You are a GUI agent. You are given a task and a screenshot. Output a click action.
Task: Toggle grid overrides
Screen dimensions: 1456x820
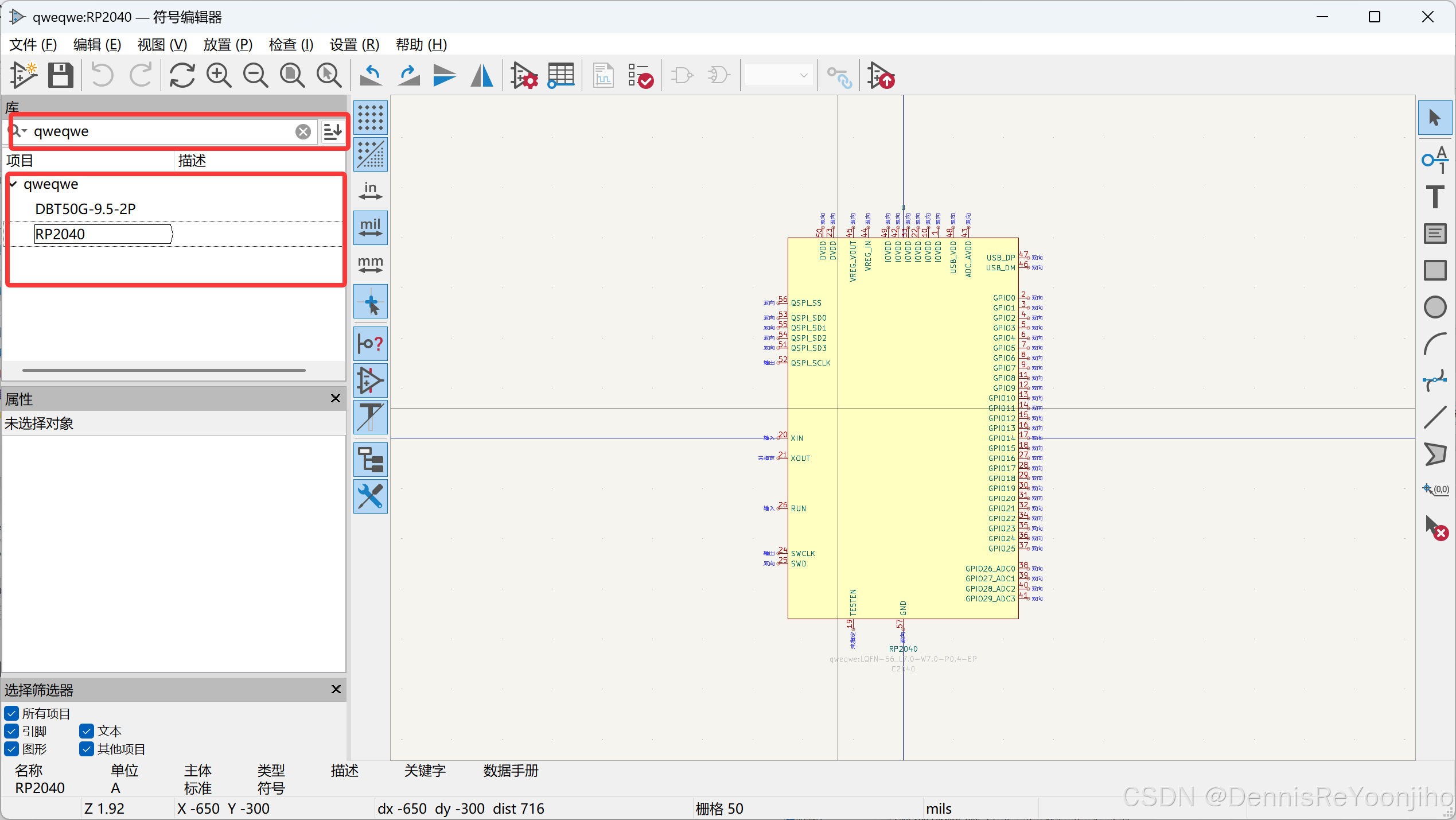tap(371, 154)
